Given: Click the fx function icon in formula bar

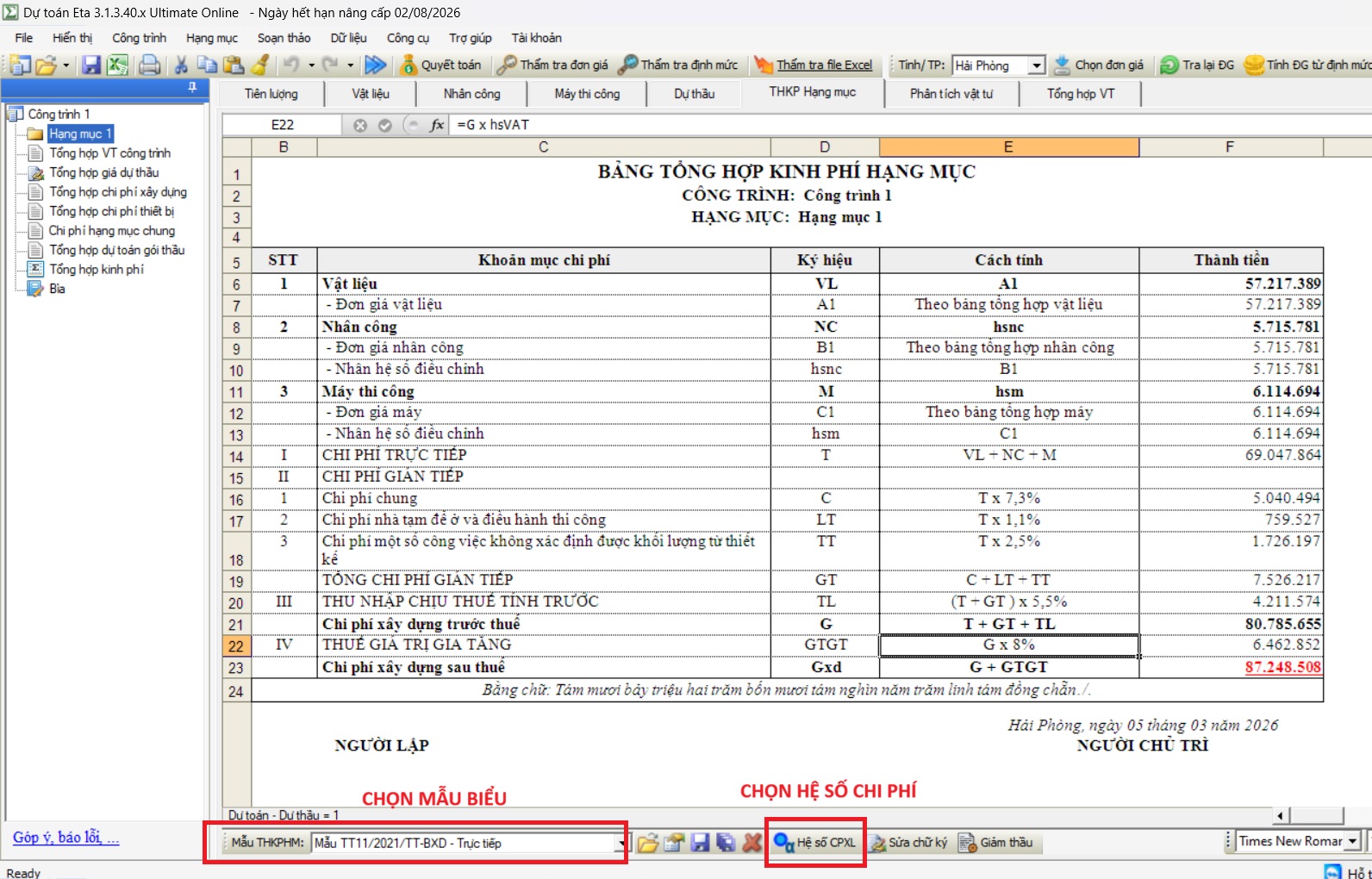Looking at the screenshot, I should (x=437, y=125).
